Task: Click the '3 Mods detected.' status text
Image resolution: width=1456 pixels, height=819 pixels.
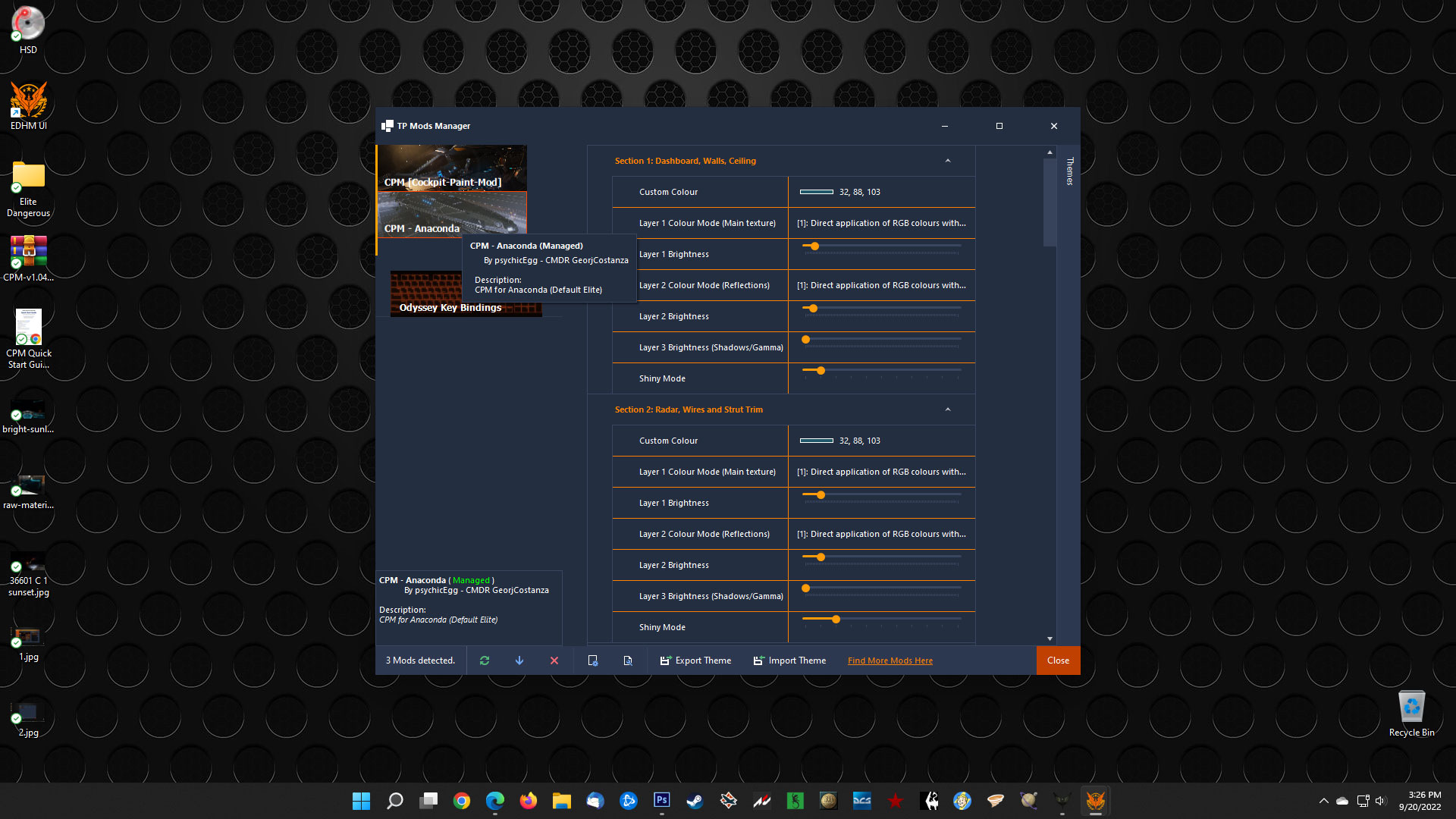Action: click(420, 661)
